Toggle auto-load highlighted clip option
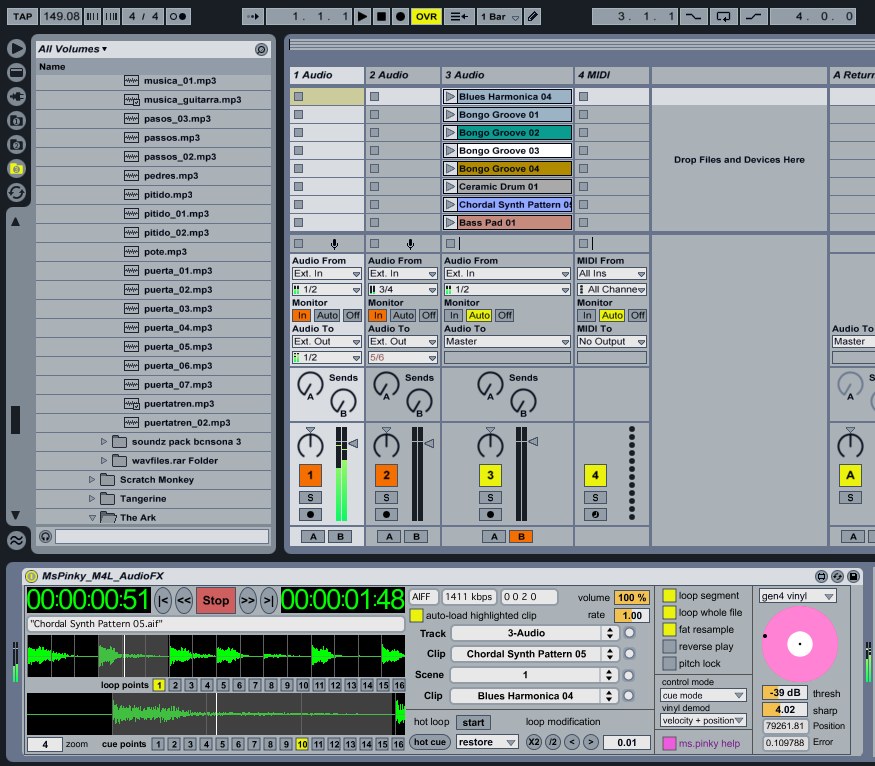The width and height of the screenshot is (875, 766). pos(417,615)
